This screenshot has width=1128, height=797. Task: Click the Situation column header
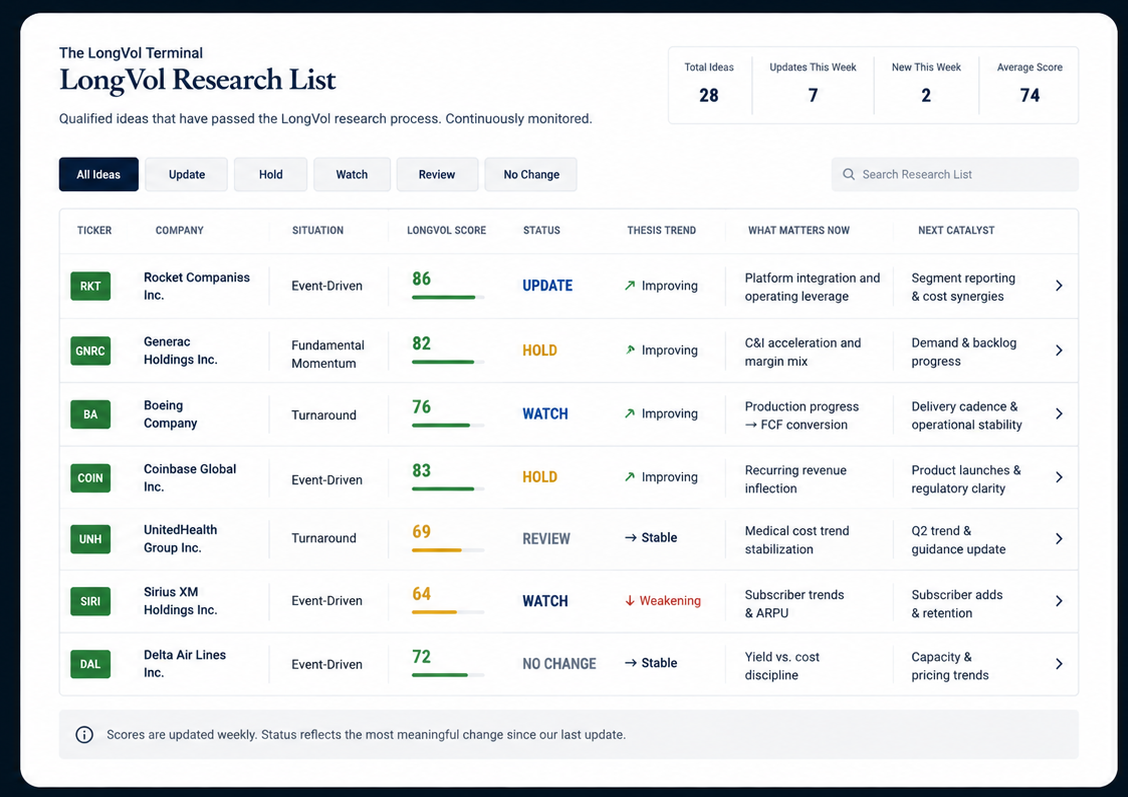[x=317, y=230]
